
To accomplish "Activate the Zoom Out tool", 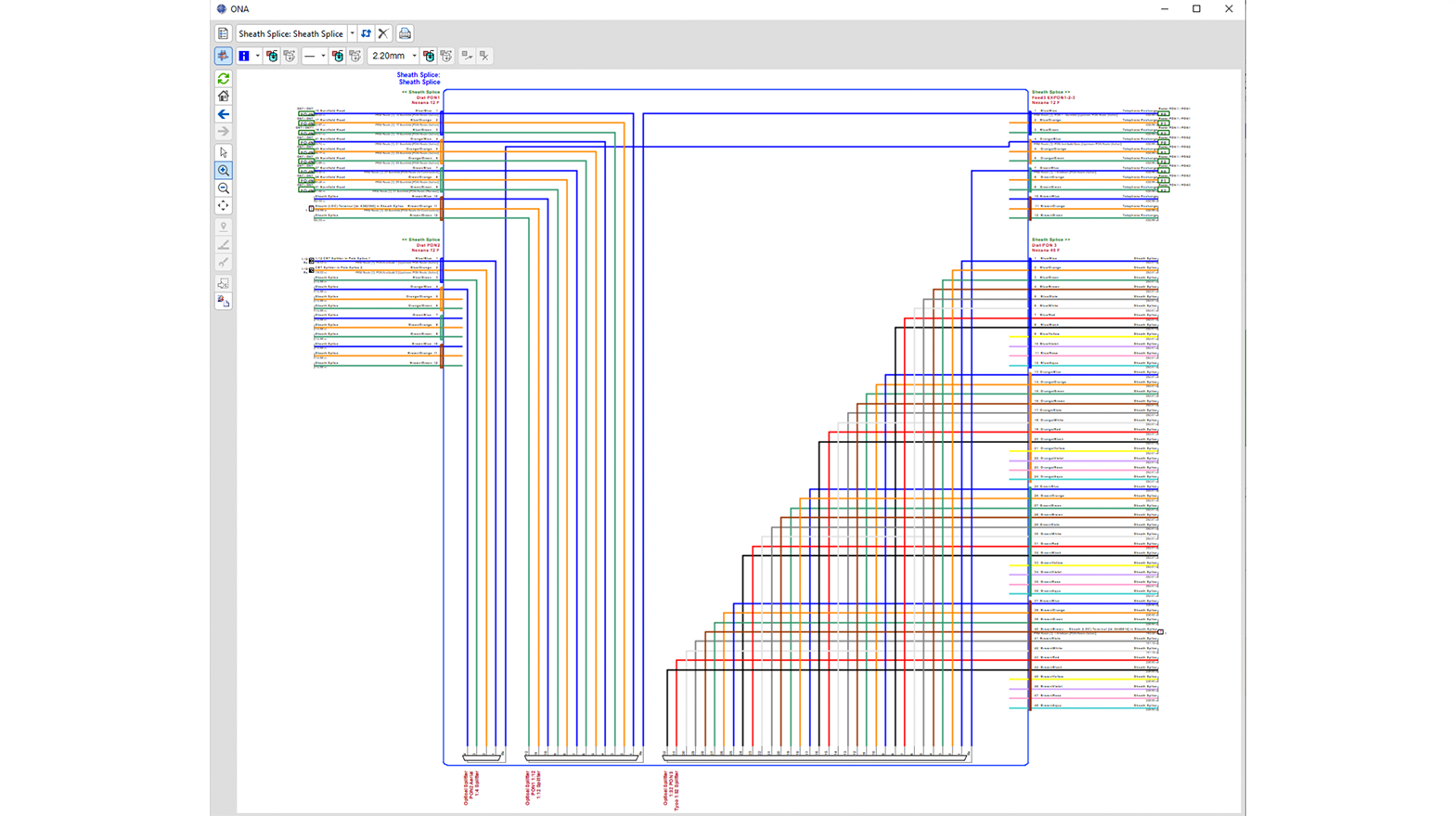I will point(224,188).
